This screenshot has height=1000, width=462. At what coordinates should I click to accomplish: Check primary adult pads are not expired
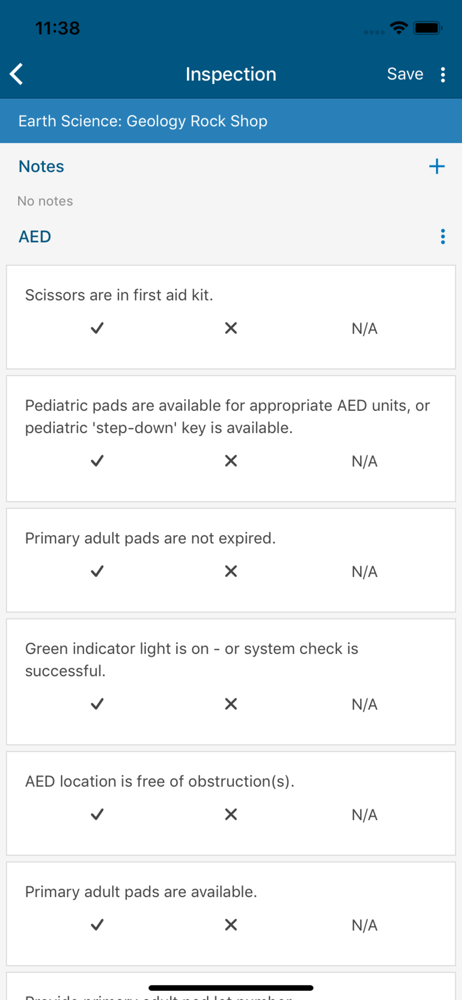click(x=97, y=571)
